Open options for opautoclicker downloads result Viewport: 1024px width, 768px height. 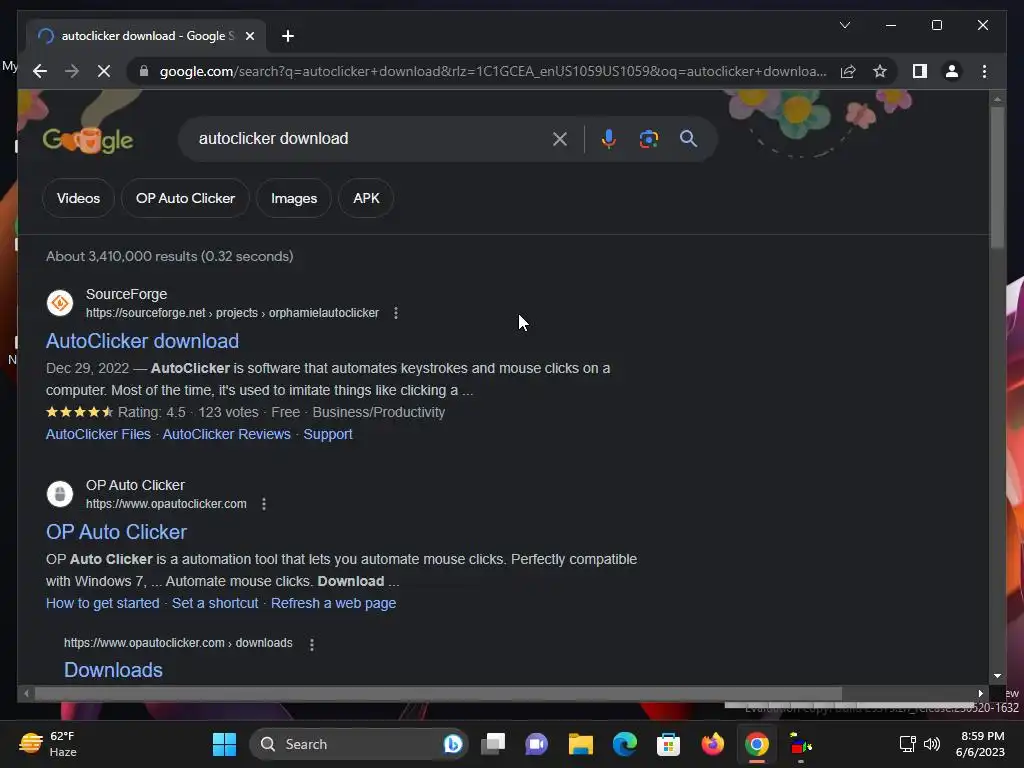pos(312,644)
